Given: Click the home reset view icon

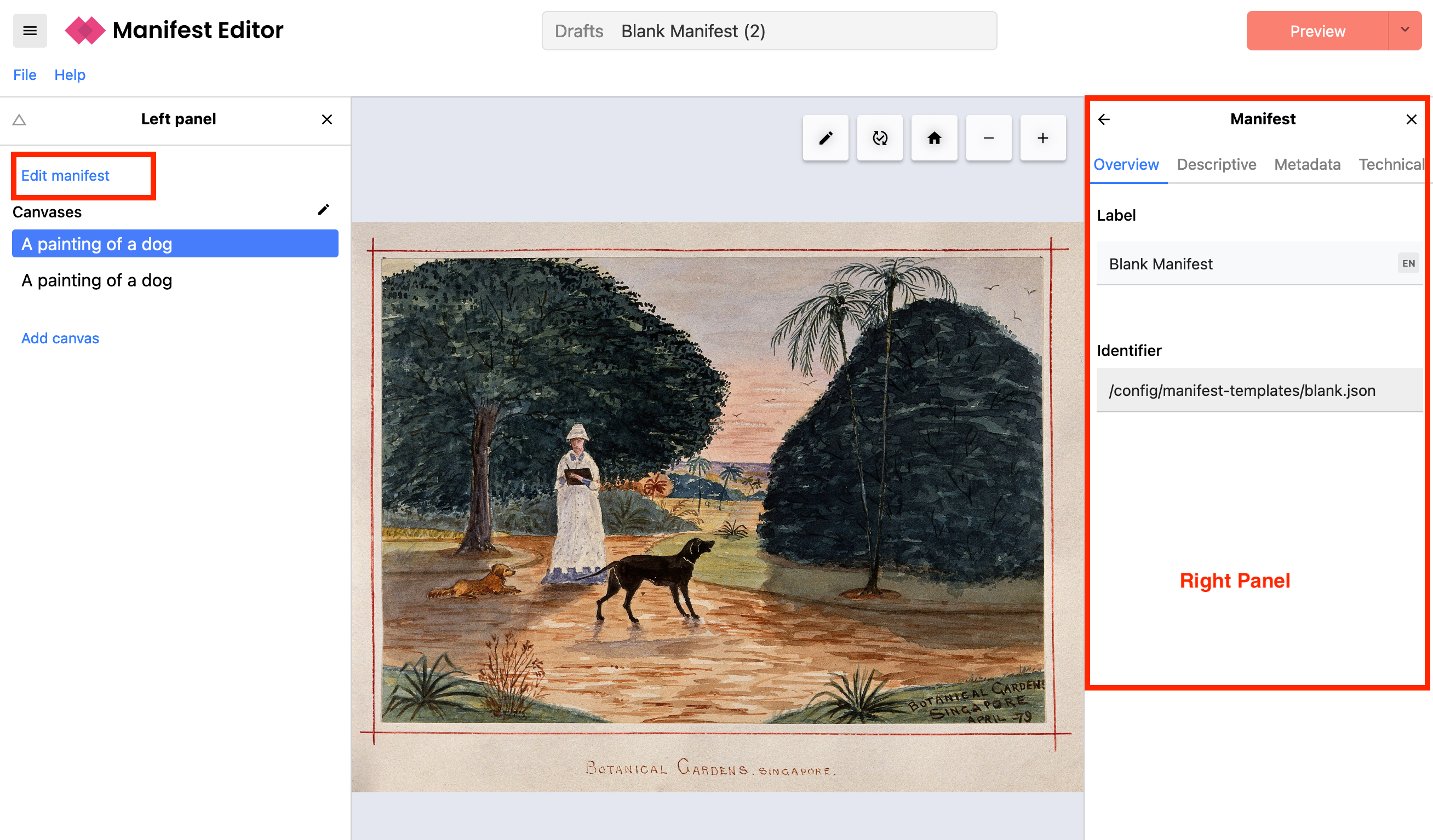Looking at the screenshot, I should pyautogui.click(x=935, y=138).
